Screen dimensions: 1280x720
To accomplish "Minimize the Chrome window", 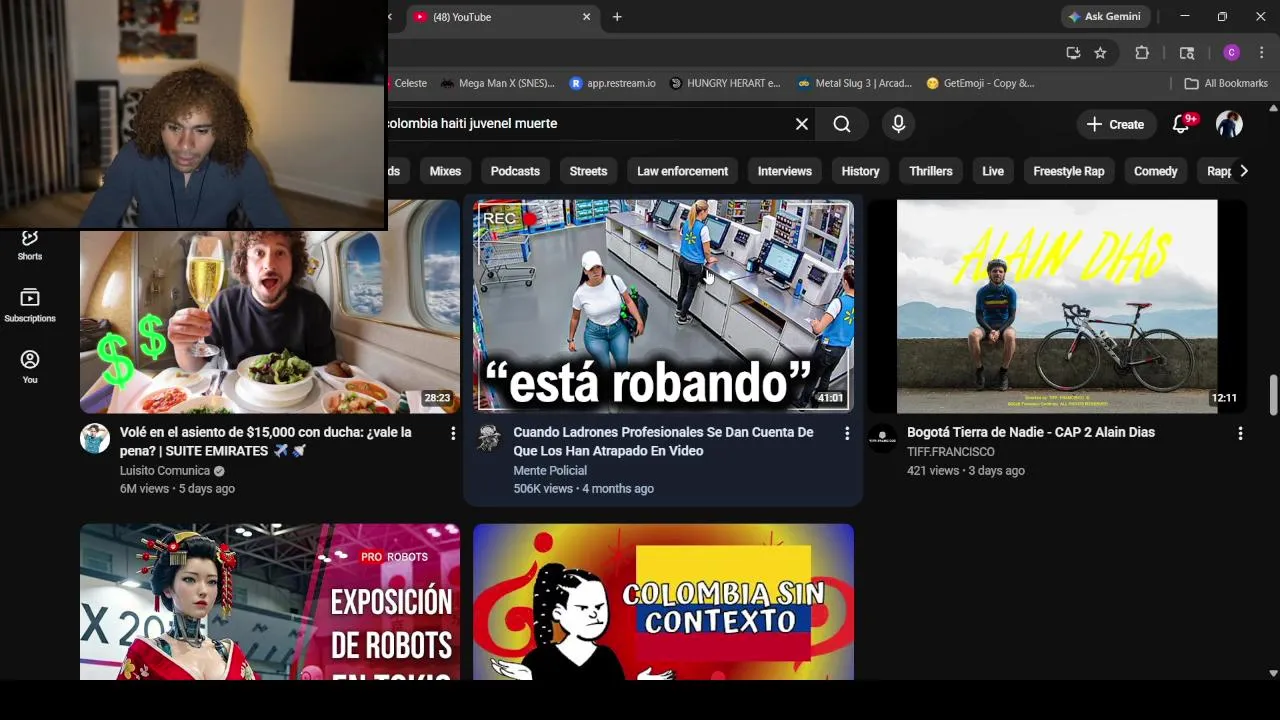I will click(1185, 17).
